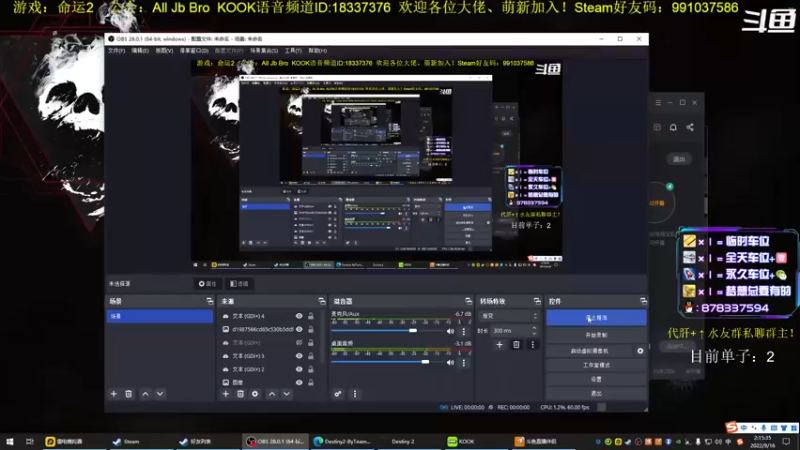Mute the desktop audio speaker icon
Viewport: 800px width, 450px height.
coord(451,363)
